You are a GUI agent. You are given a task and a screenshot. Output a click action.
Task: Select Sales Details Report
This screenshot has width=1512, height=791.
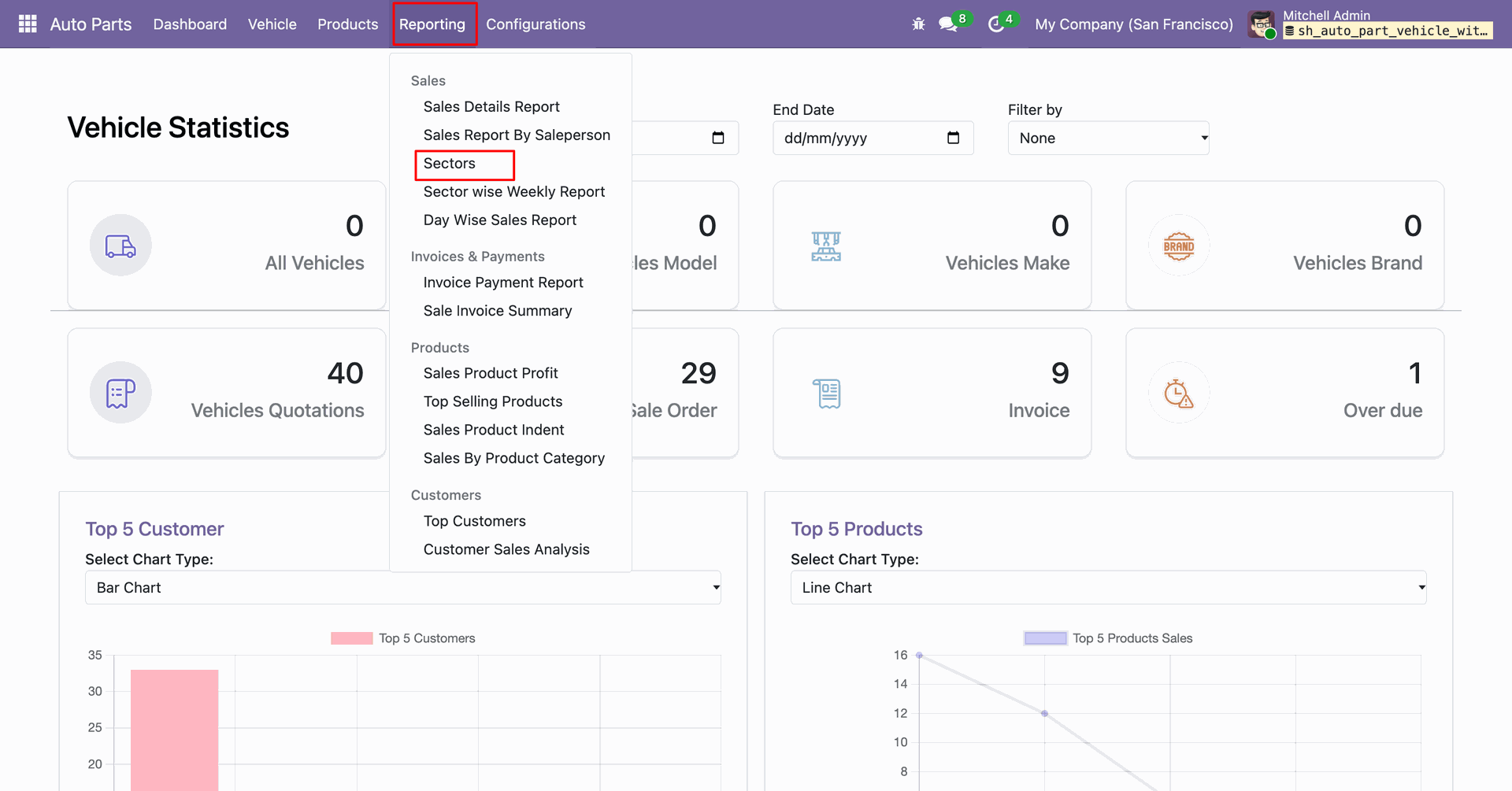(491, 106)
